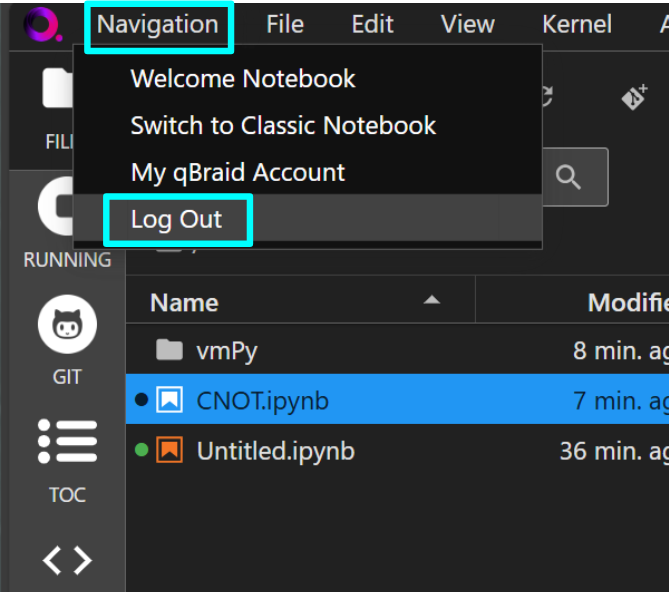669x592 pixels.
Task: Click the refresh file list icon
Action: coord(548,96)
